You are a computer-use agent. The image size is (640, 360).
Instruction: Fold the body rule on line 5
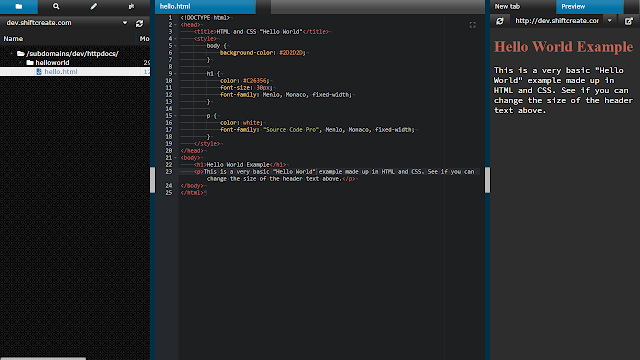click(x=176, y=46)
